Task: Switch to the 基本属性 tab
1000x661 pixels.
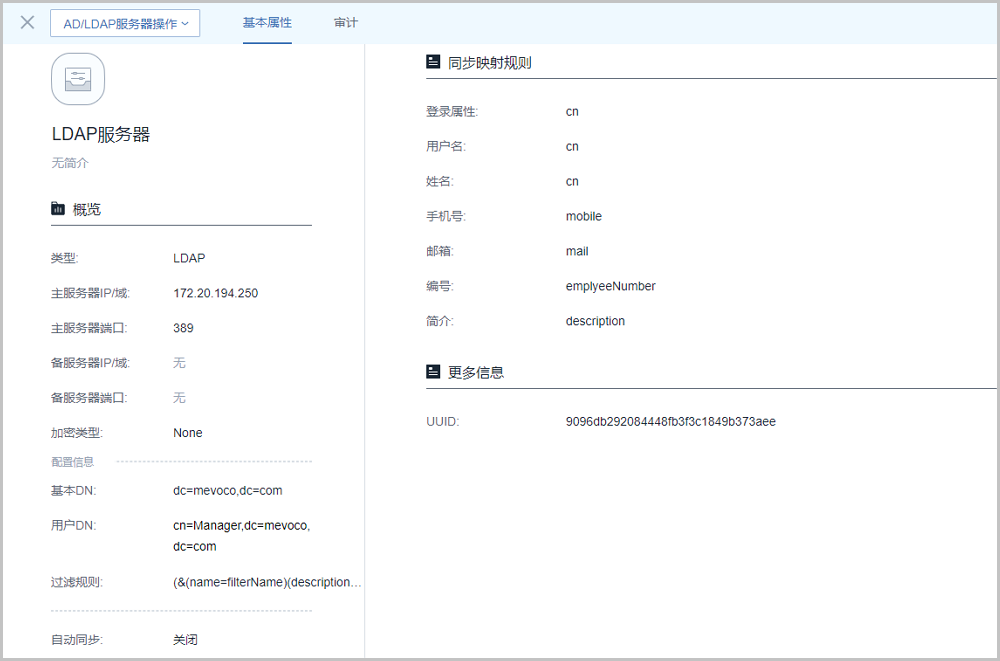Action: coord(267,22)
